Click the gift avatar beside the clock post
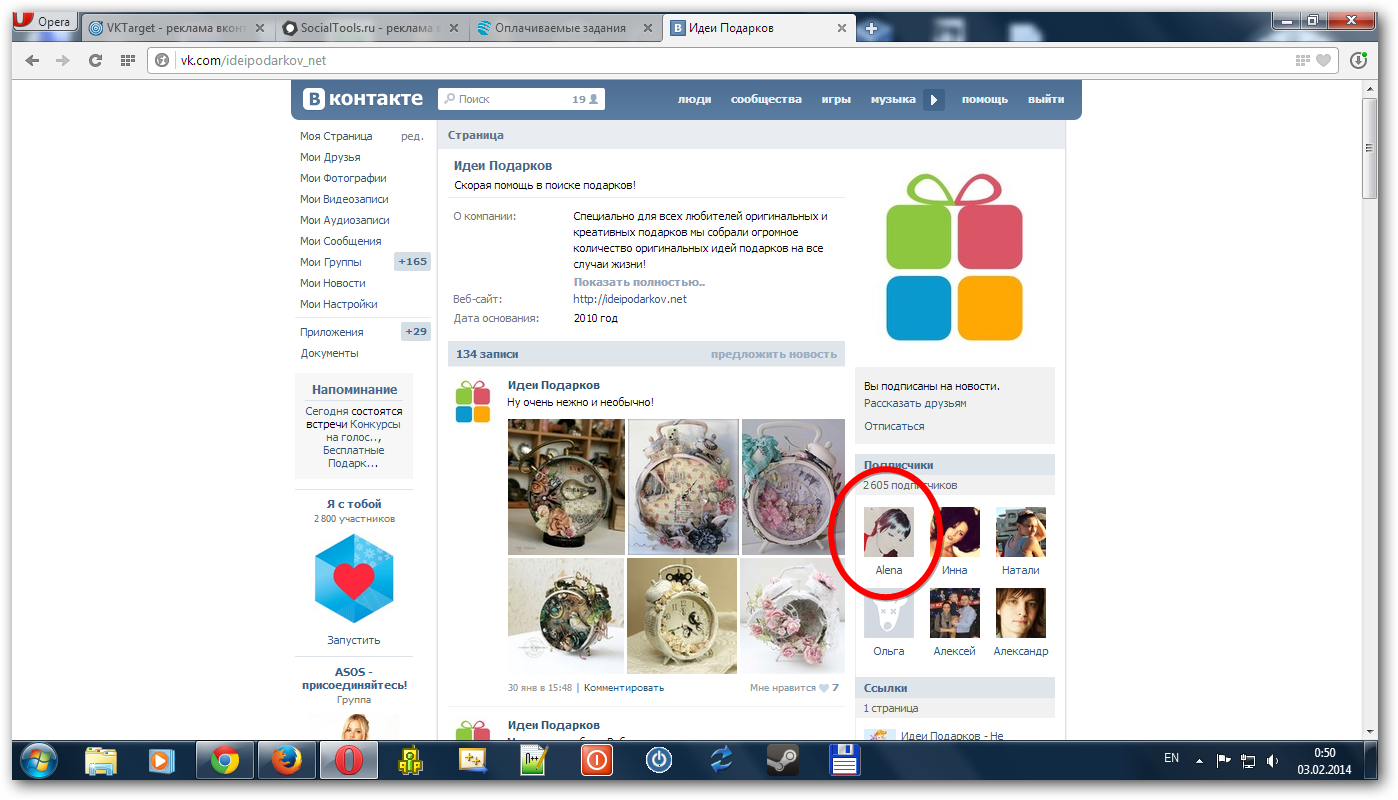Screen dimensions: 1398x800 (x=473, y=400)
